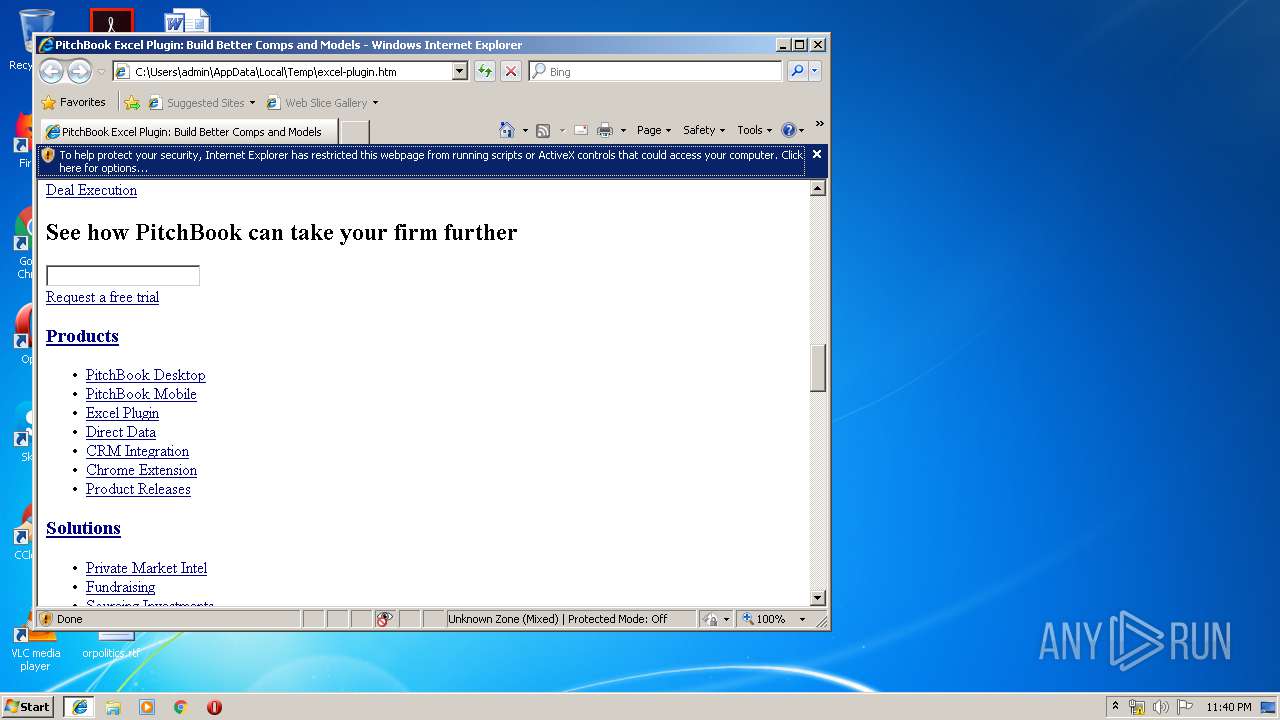The image size is (1280, 720).
Task: Open recent pages dropdown arrow
Action: [101, 72]
